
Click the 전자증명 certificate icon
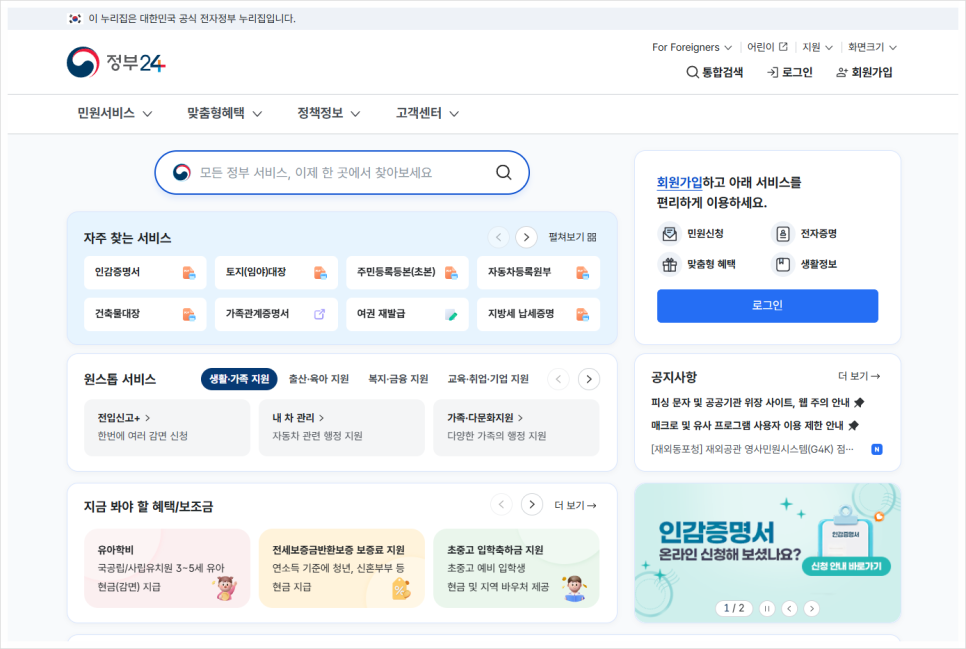tap(783, 233)
